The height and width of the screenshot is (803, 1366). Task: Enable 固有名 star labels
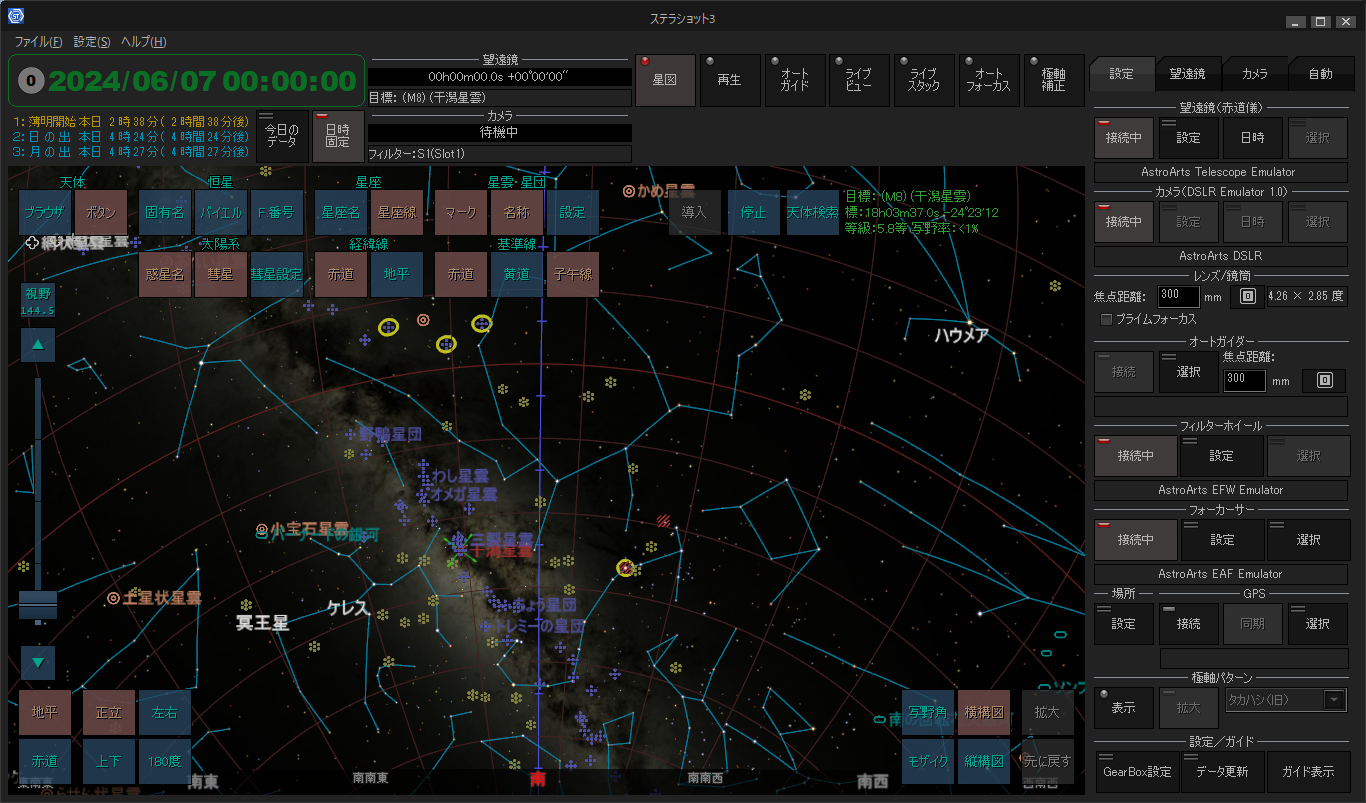pos(165,212)
